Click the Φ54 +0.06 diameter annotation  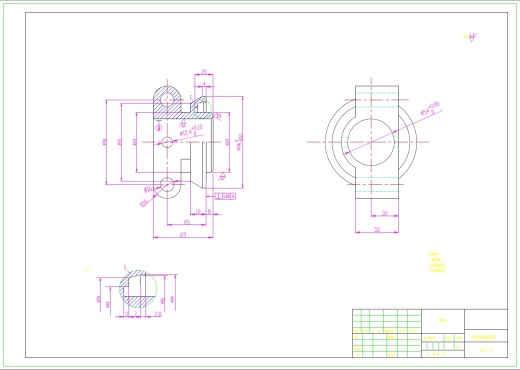[x=430, y=109]
